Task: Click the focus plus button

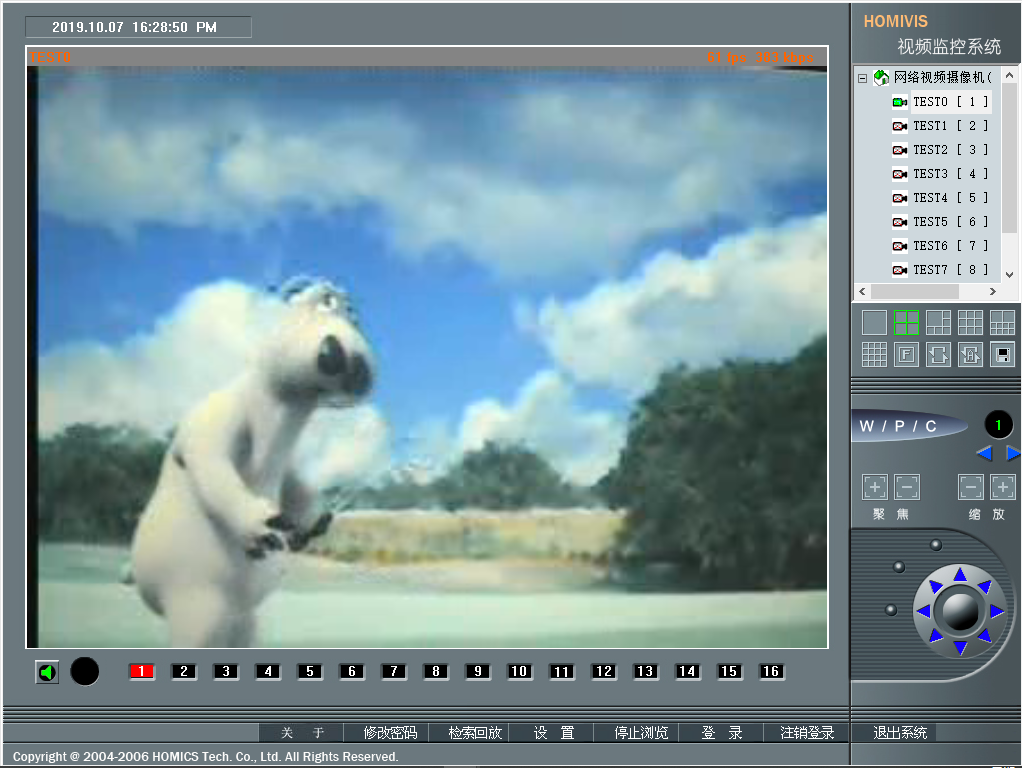Action: point(875,487)
